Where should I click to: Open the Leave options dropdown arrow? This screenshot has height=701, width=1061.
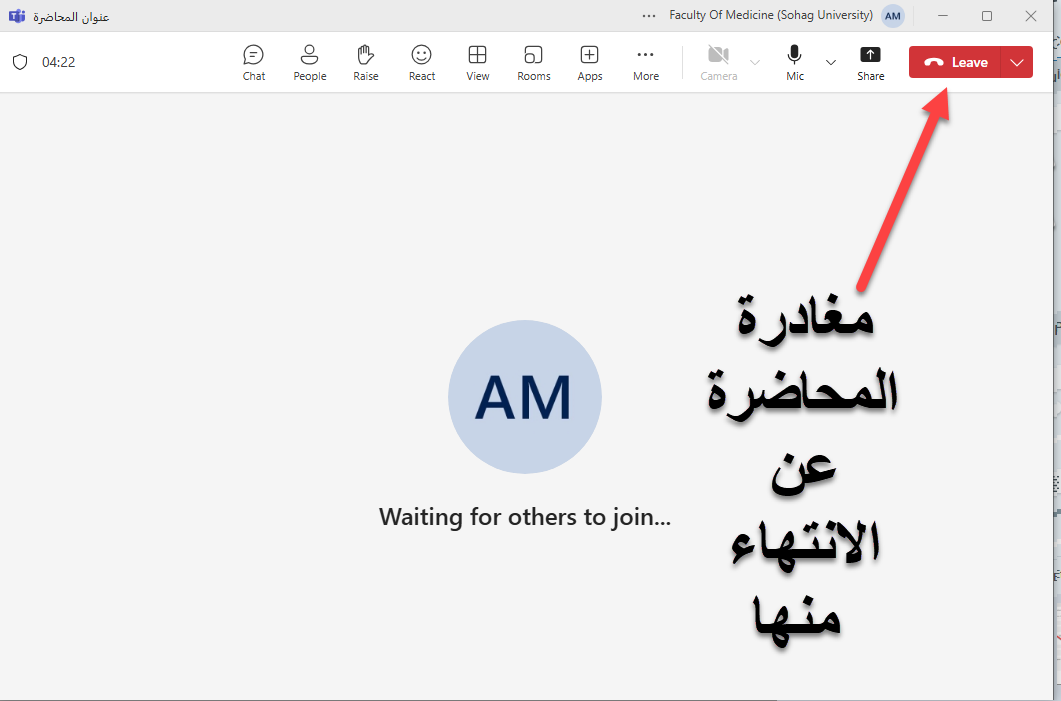[x=1018, y=62]
